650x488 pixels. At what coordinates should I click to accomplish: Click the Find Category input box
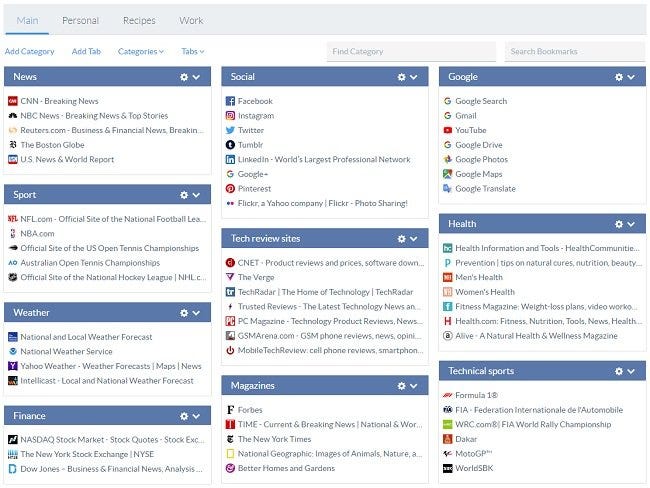(410, 51)
